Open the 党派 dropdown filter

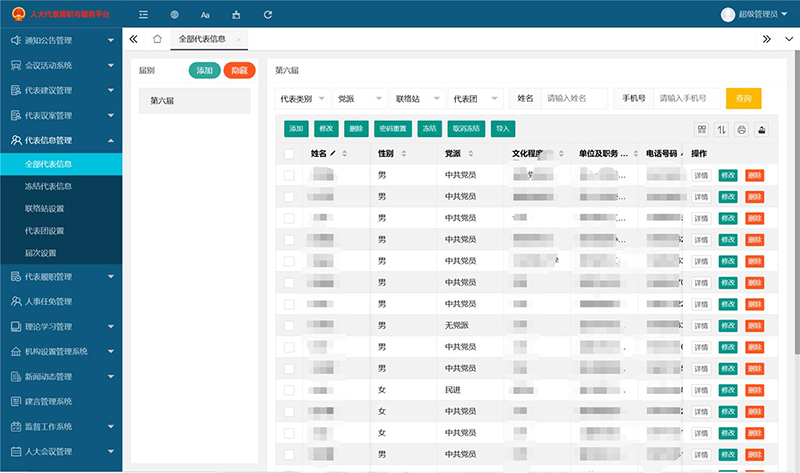(x=359, y=98)
